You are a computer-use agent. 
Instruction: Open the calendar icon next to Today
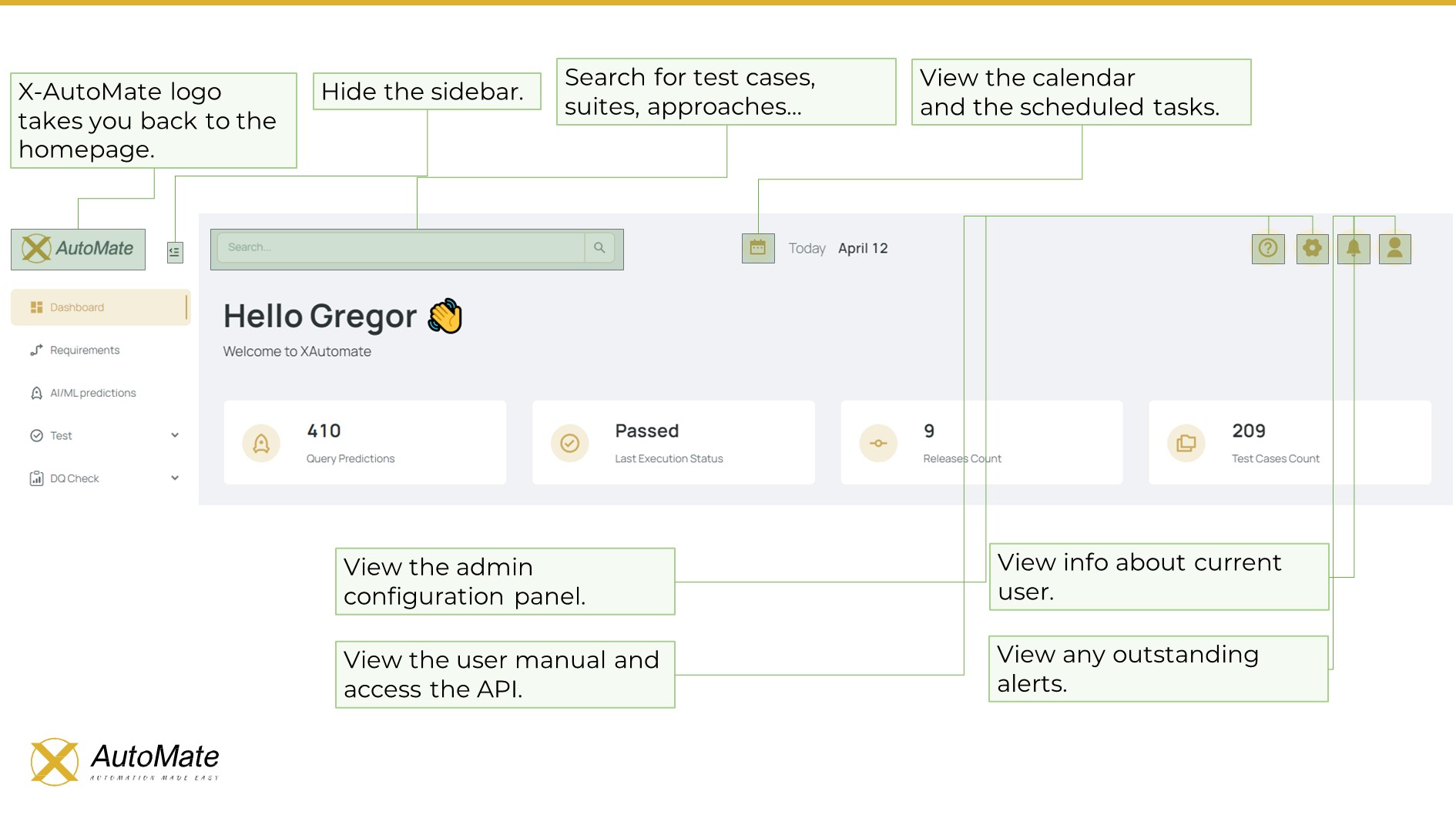[758, 248]
